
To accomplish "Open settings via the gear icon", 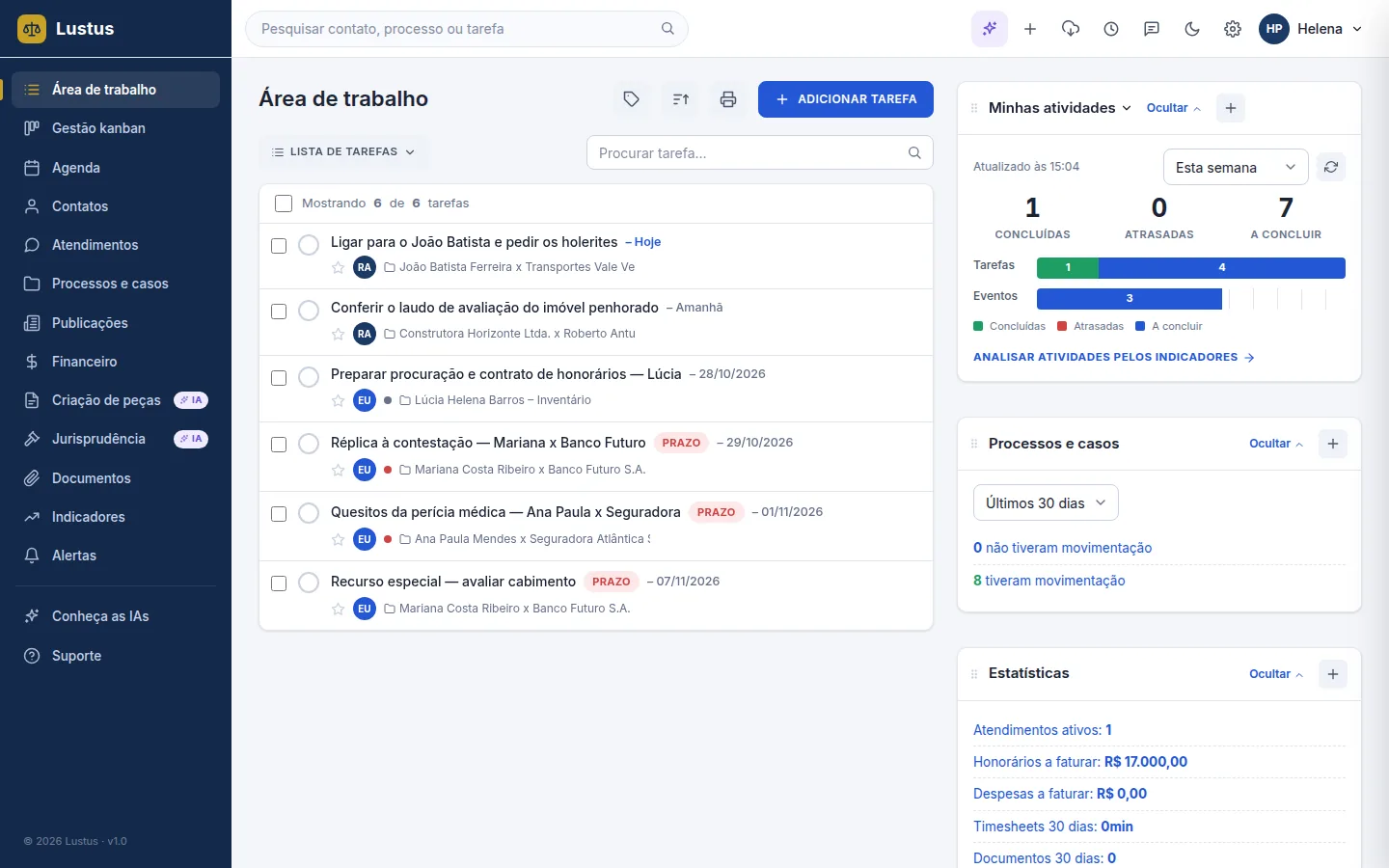I will pos(1233,29).
